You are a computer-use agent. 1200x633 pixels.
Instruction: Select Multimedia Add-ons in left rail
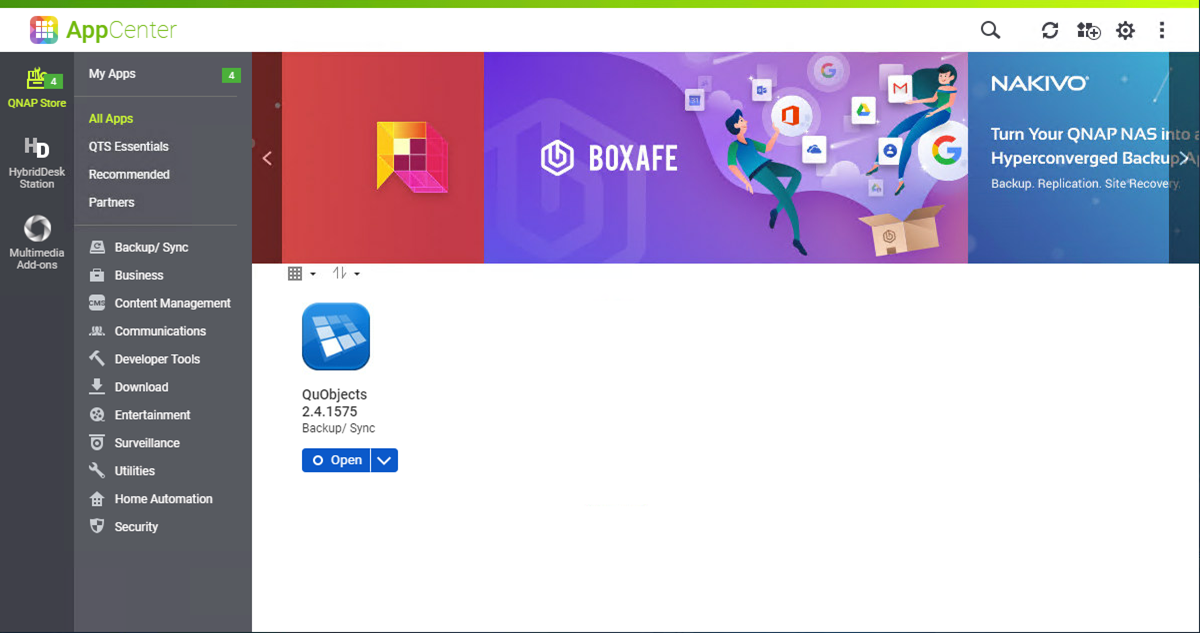(37, 242)
